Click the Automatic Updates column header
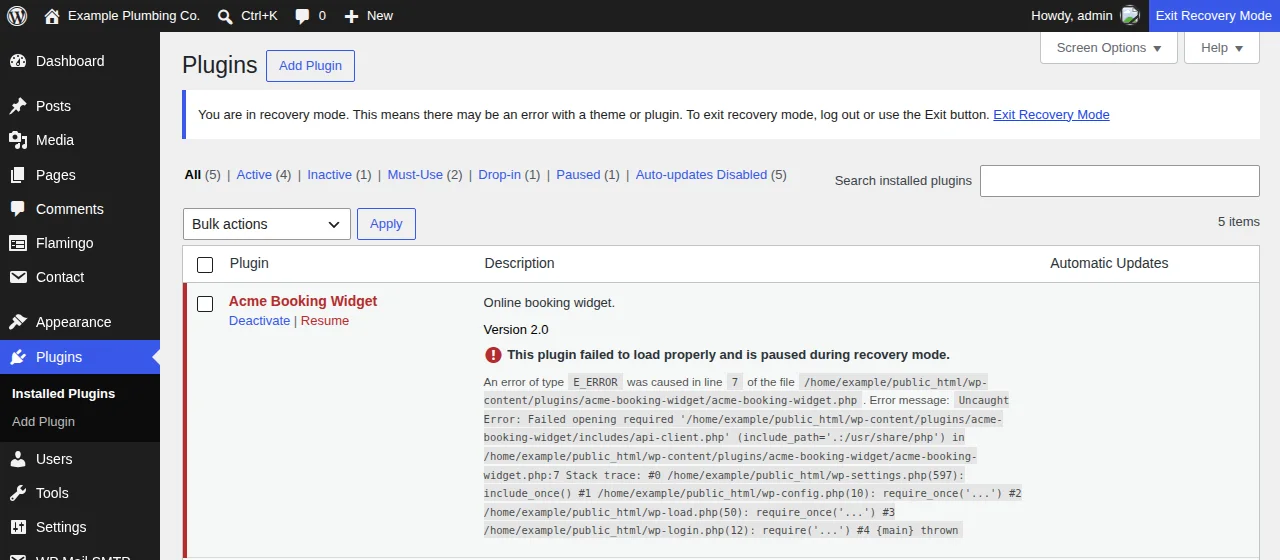 pos(1109,264)
